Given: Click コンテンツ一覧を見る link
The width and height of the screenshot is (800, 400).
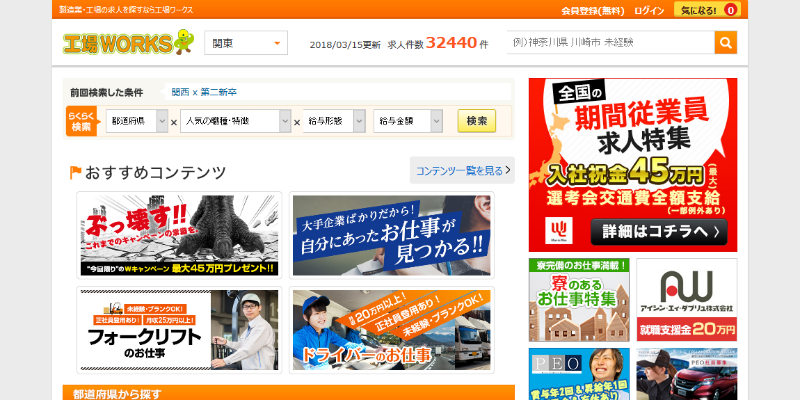Looking at the screenshot, I should 461,170.
